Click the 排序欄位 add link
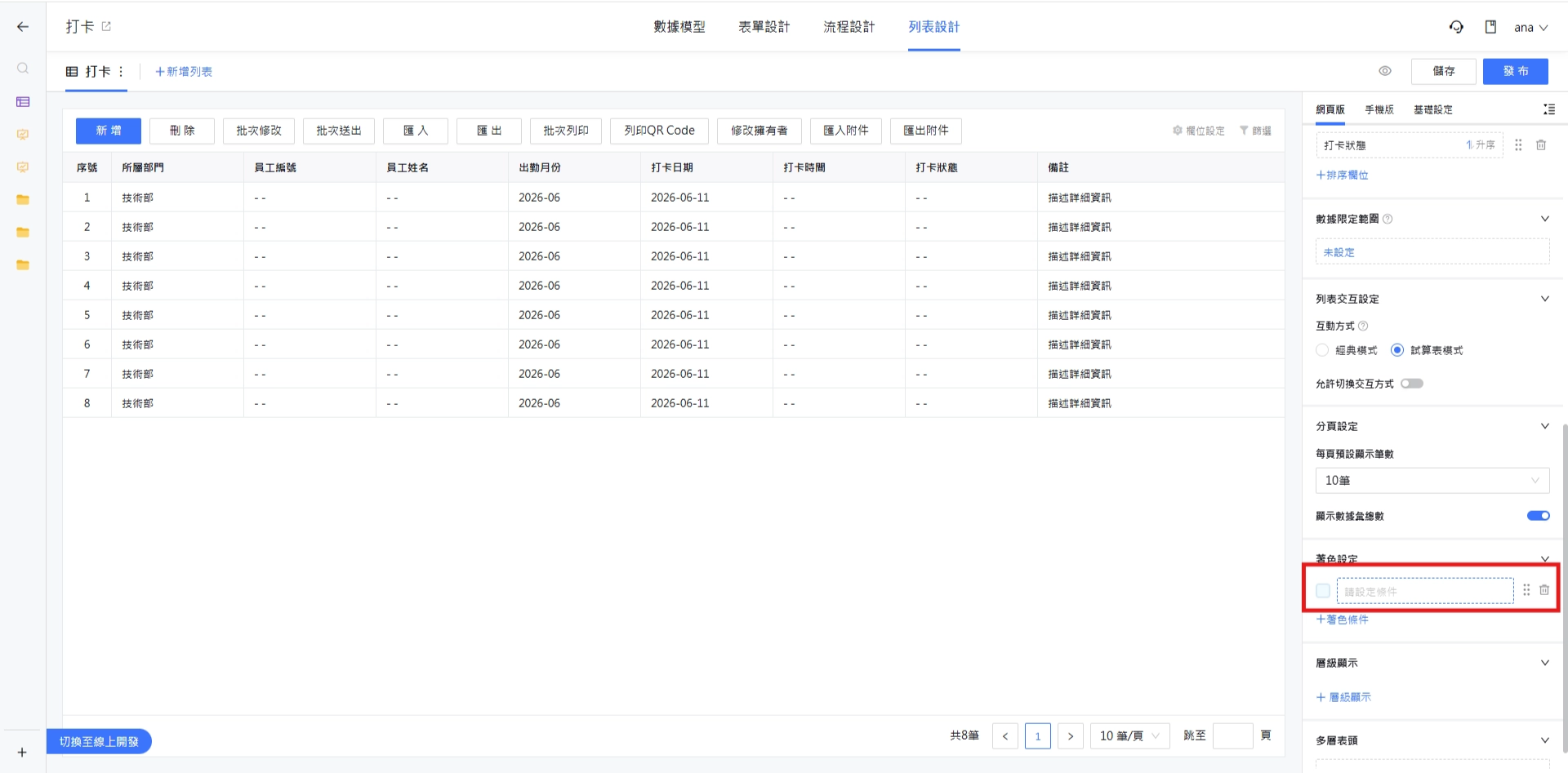Image resolution: width=1568 pixels, height=773 pixels. 1343,175
